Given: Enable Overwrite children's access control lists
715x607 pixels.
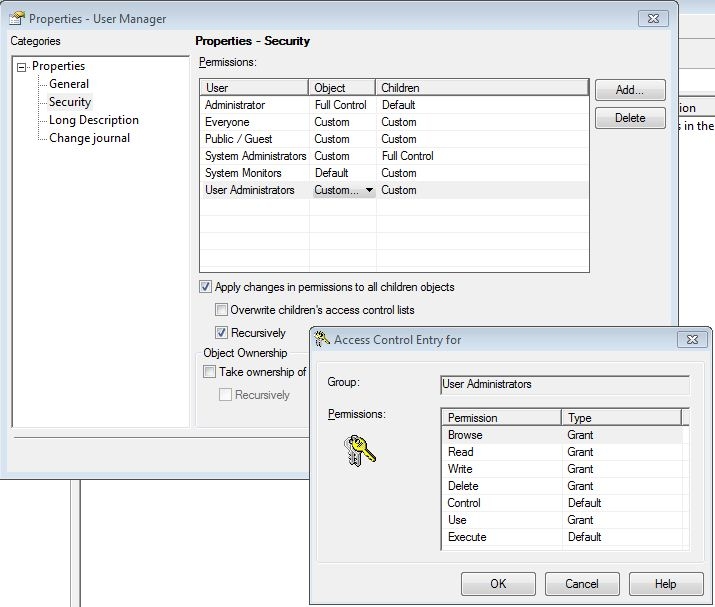Looking at the screenshot, I should pyautogui.click(x=222, y=310).
